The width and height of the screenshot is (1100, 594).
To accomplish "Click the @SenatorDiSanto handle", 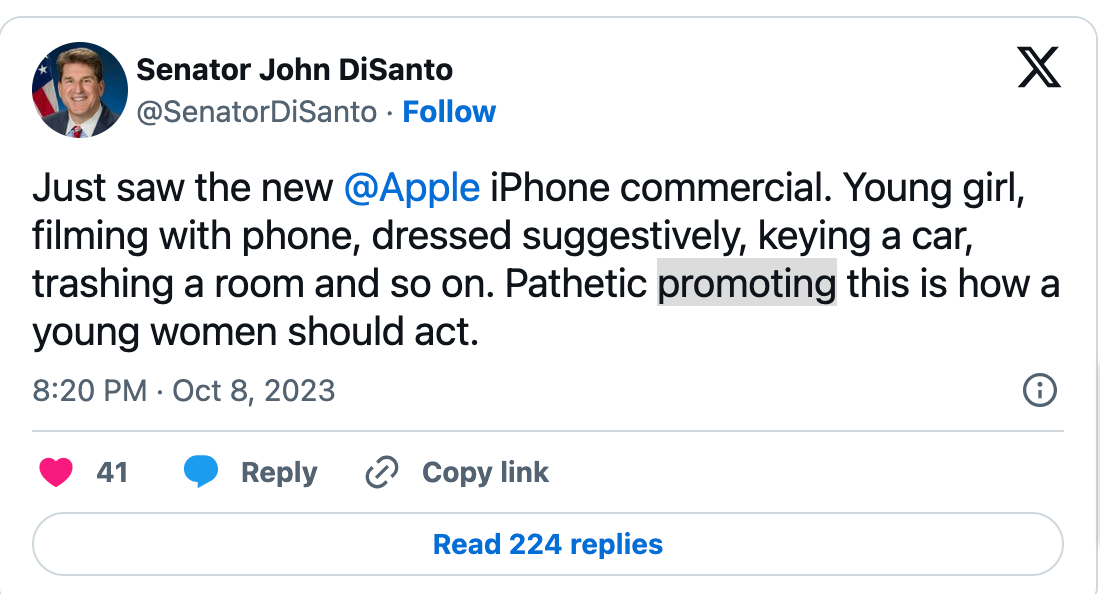I will (x=256, y=112).
